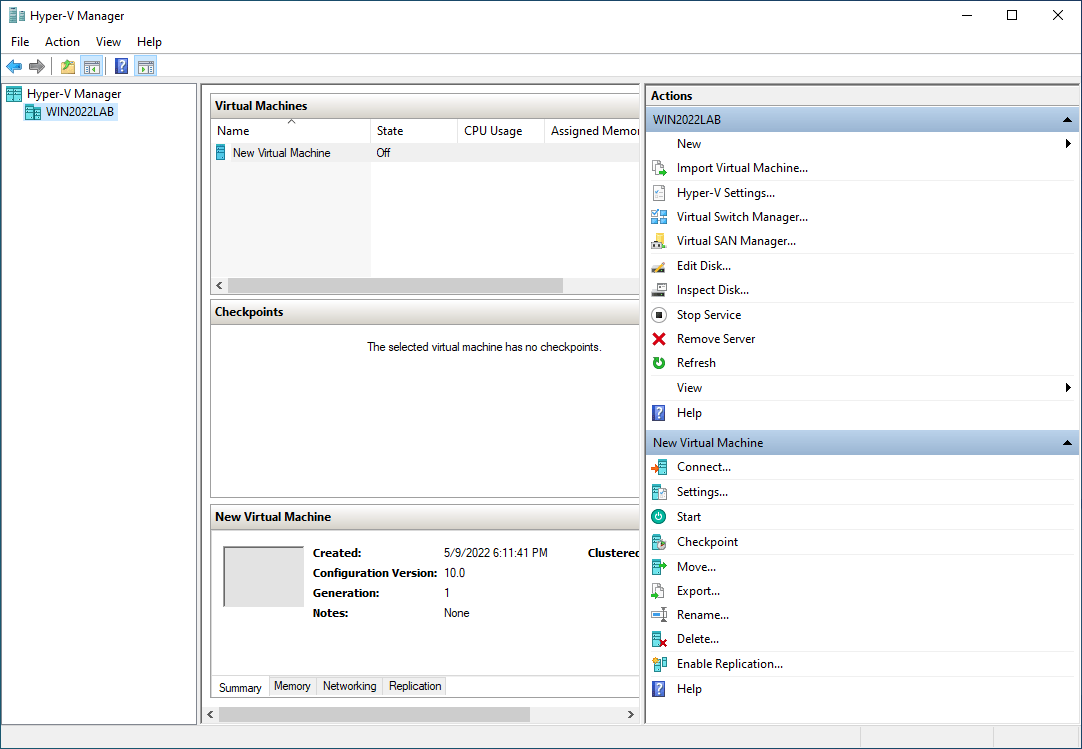Click the virtual machine Settings icon
This screenshot has height=749, width=1082.
659,492
